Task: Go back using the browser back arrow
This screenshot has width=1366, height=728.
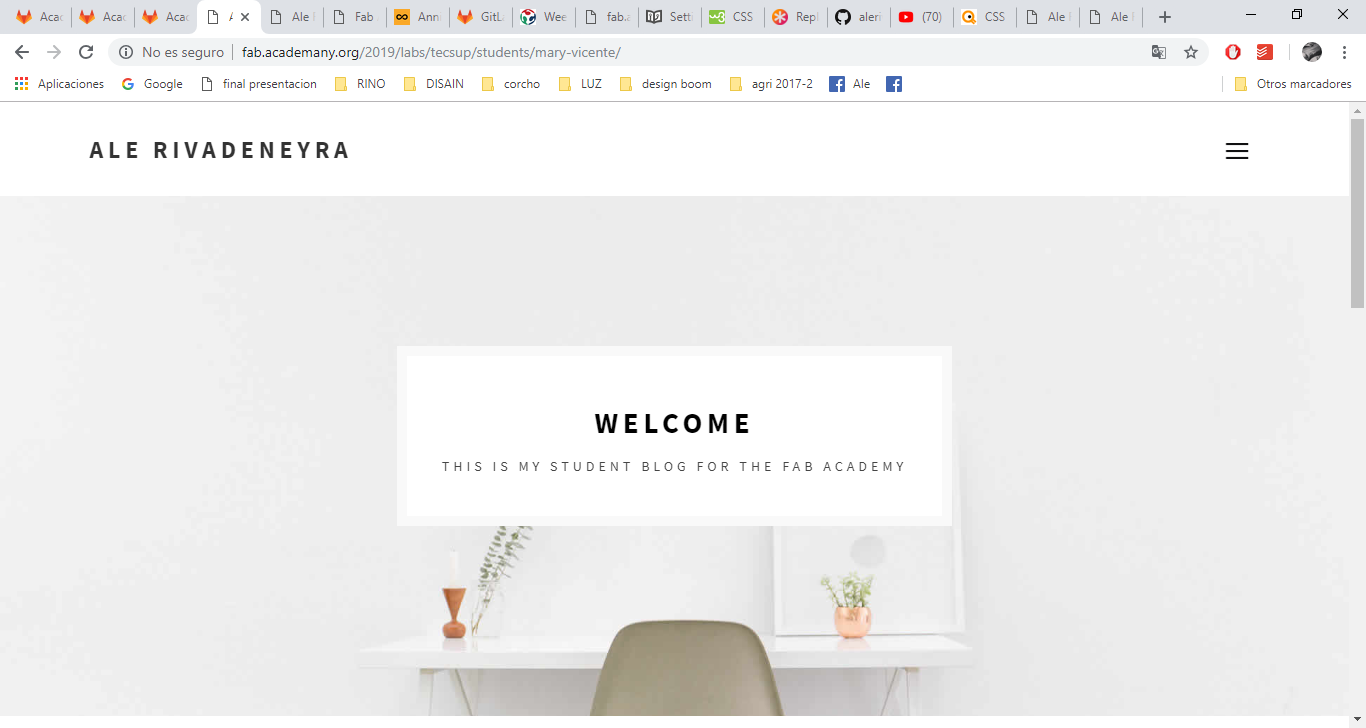Action: point(22,52)
